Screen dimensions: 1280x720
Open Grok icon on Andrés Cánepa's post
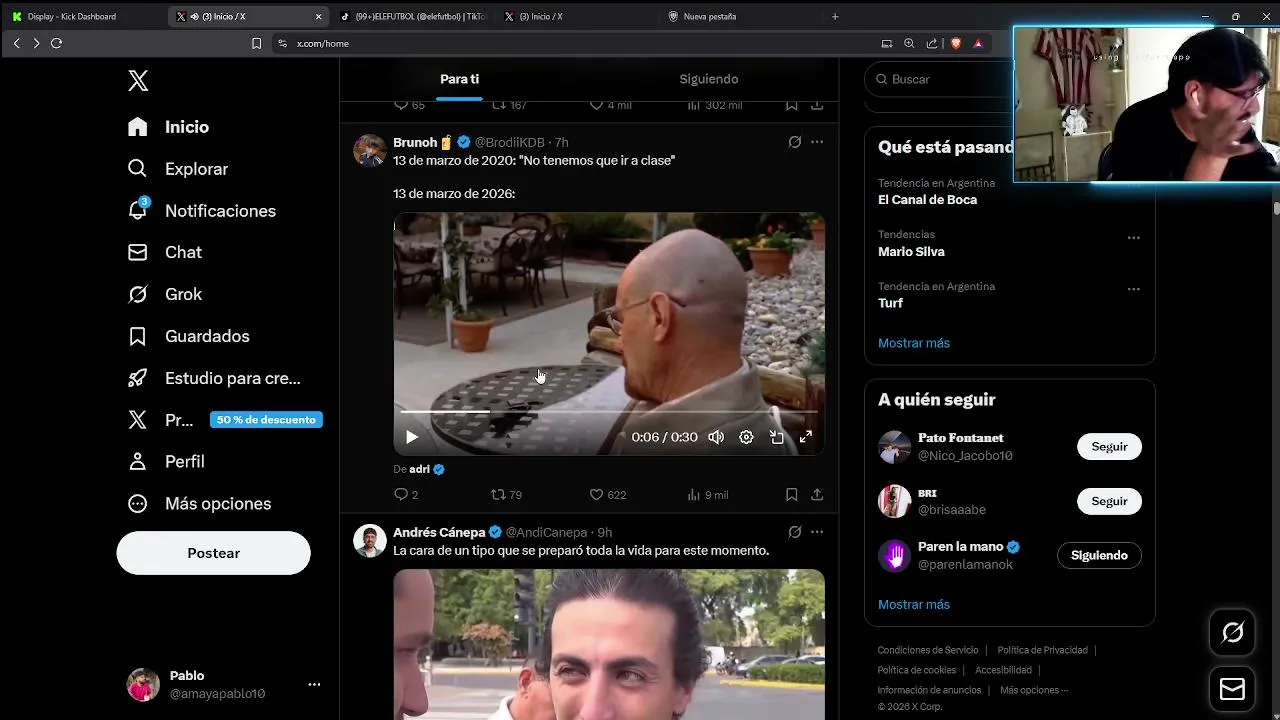point(795,532)
